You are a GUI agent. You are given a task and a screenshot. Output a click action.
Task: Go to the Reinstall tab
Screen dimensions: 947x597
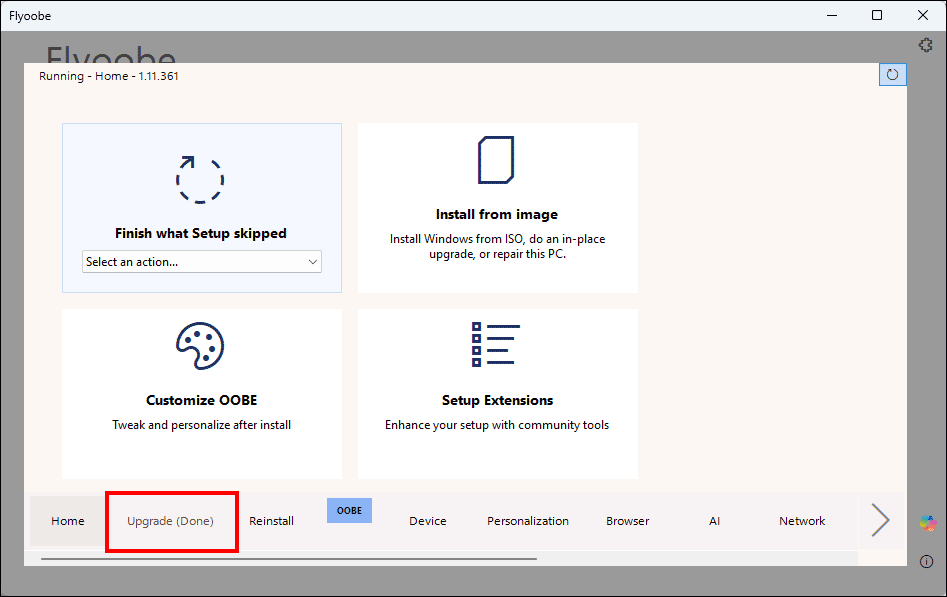(x=271, y=521)
